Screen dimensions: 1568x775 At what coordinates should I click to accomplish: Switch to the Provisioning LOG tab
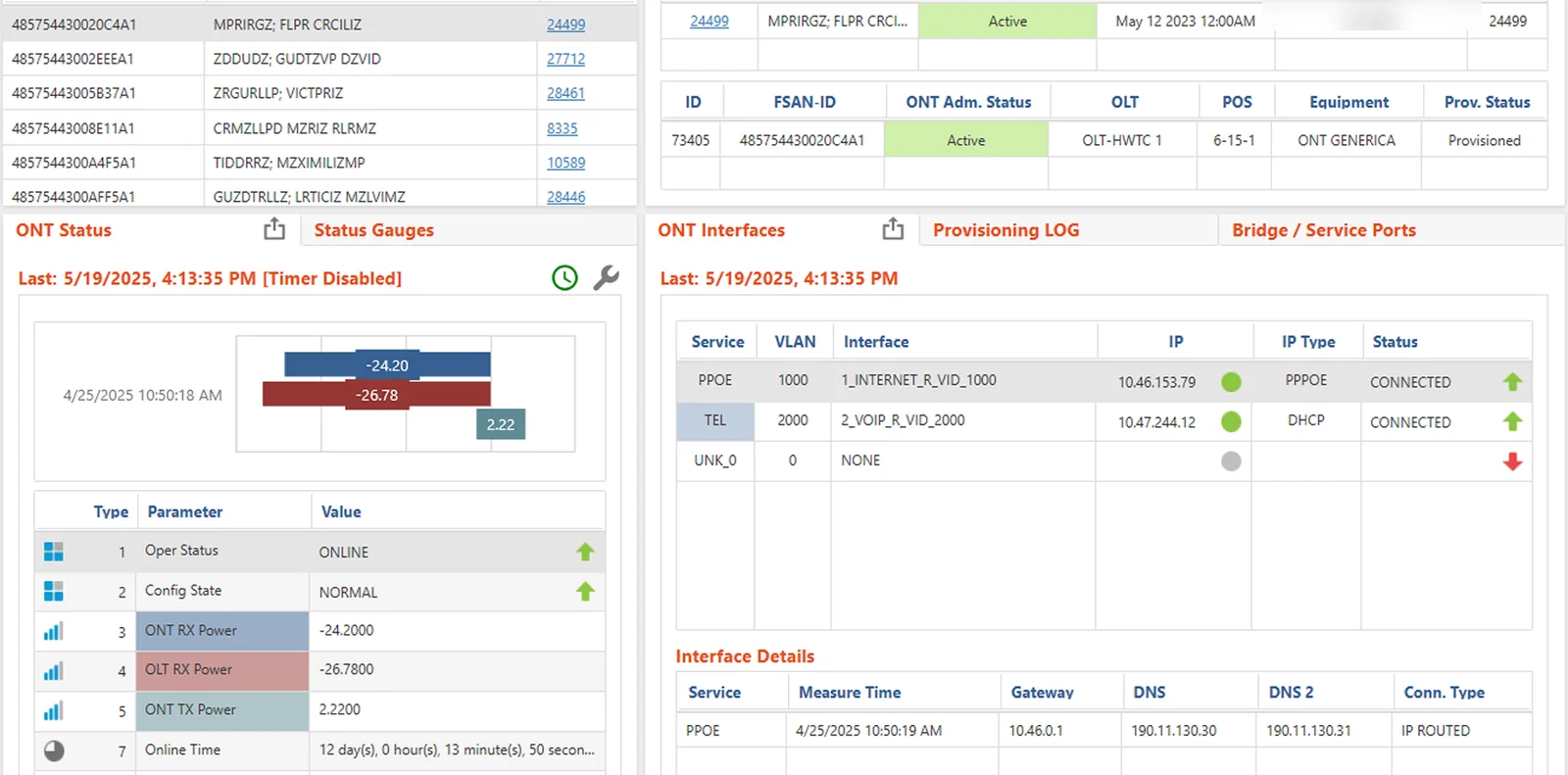pos(1005,230)
